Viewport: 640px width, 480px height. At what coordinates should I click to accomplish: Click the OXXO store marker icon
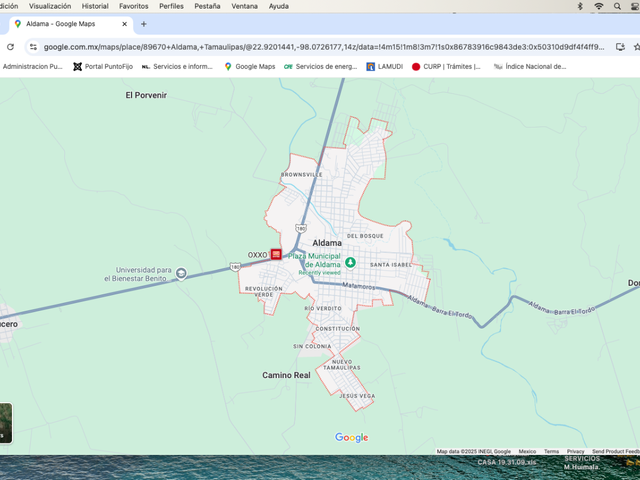coord(276,254)
